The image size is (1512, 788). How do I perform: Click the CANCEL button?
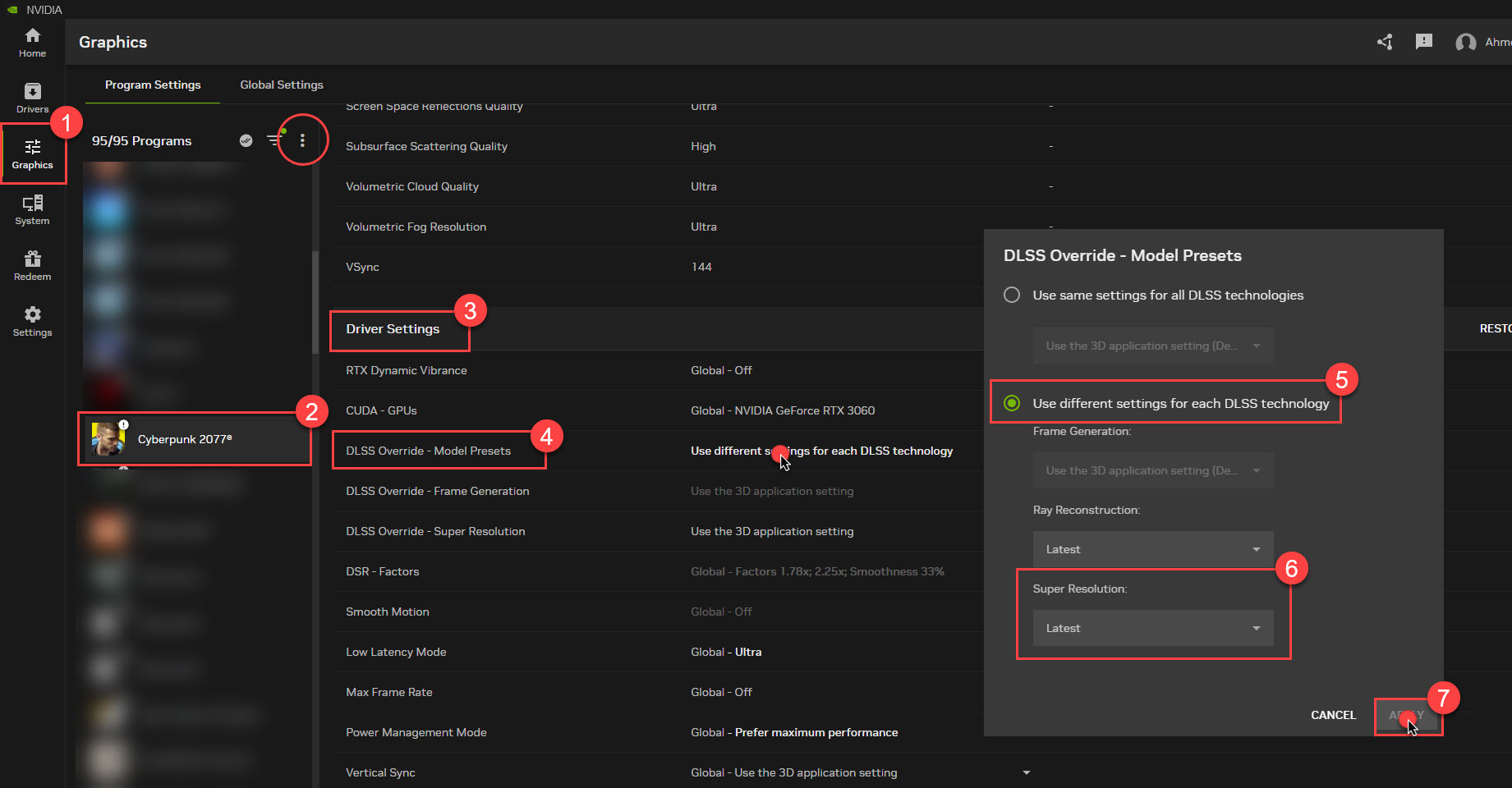1333,715
